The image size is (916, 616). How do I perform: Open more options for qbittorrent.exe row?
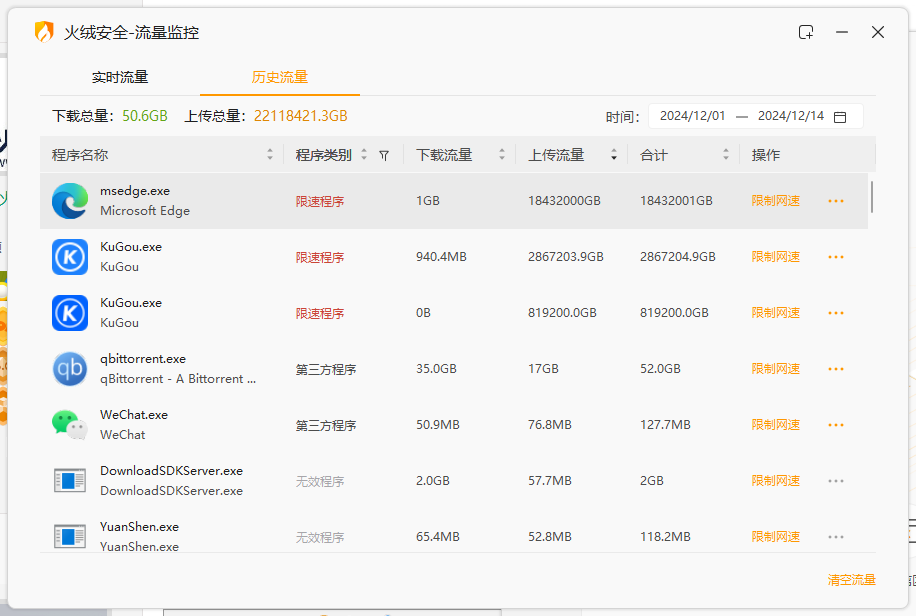836,369
